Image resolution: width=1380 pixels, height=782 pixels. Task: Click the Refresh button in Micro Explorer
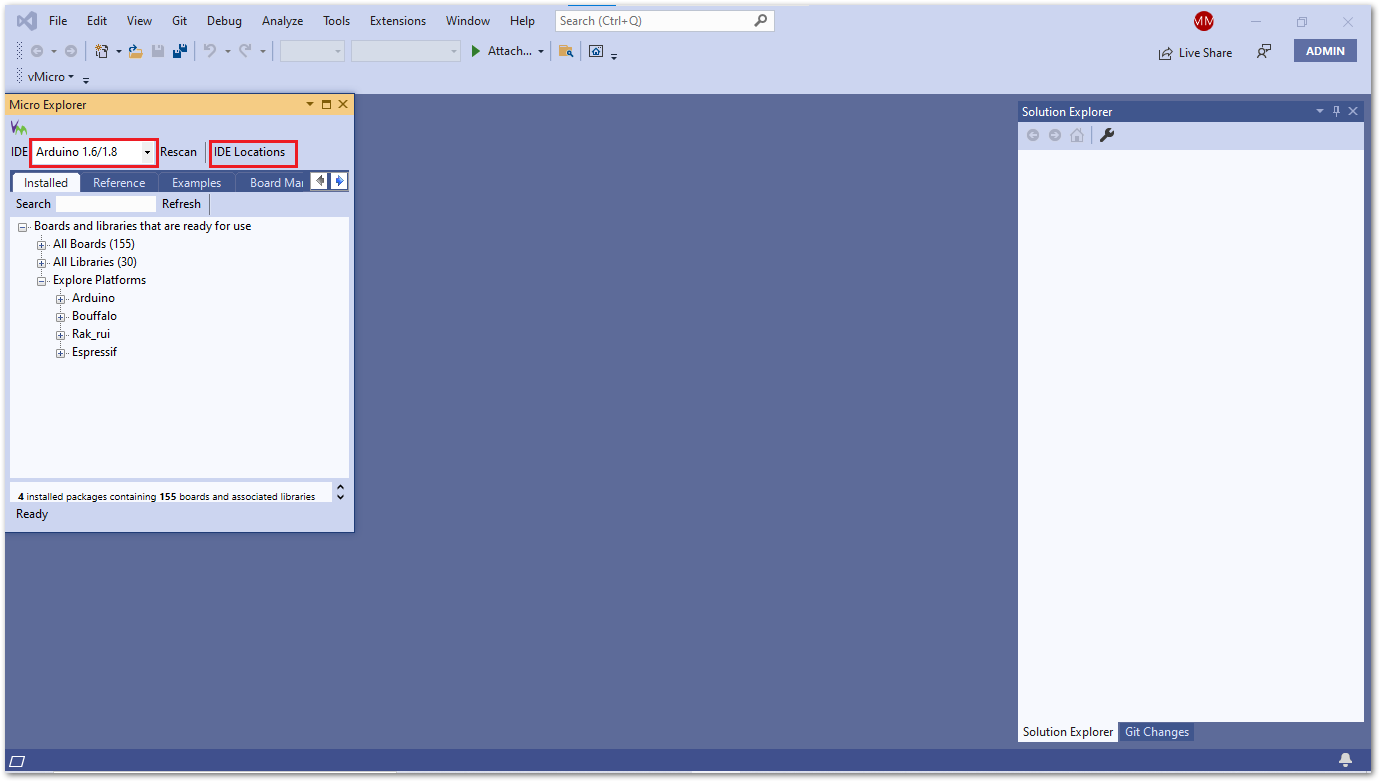[x=181, y=204]
